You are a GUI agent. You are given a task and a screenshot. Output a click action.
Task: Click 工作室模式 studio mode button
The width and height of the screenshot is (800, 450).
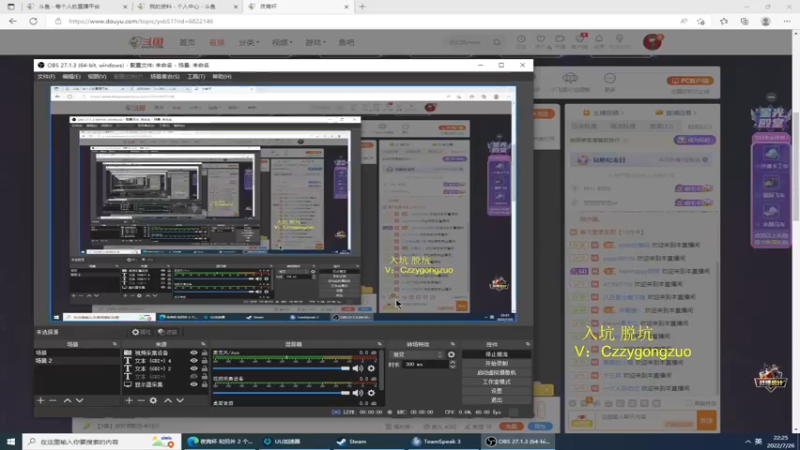coord(496,382)
